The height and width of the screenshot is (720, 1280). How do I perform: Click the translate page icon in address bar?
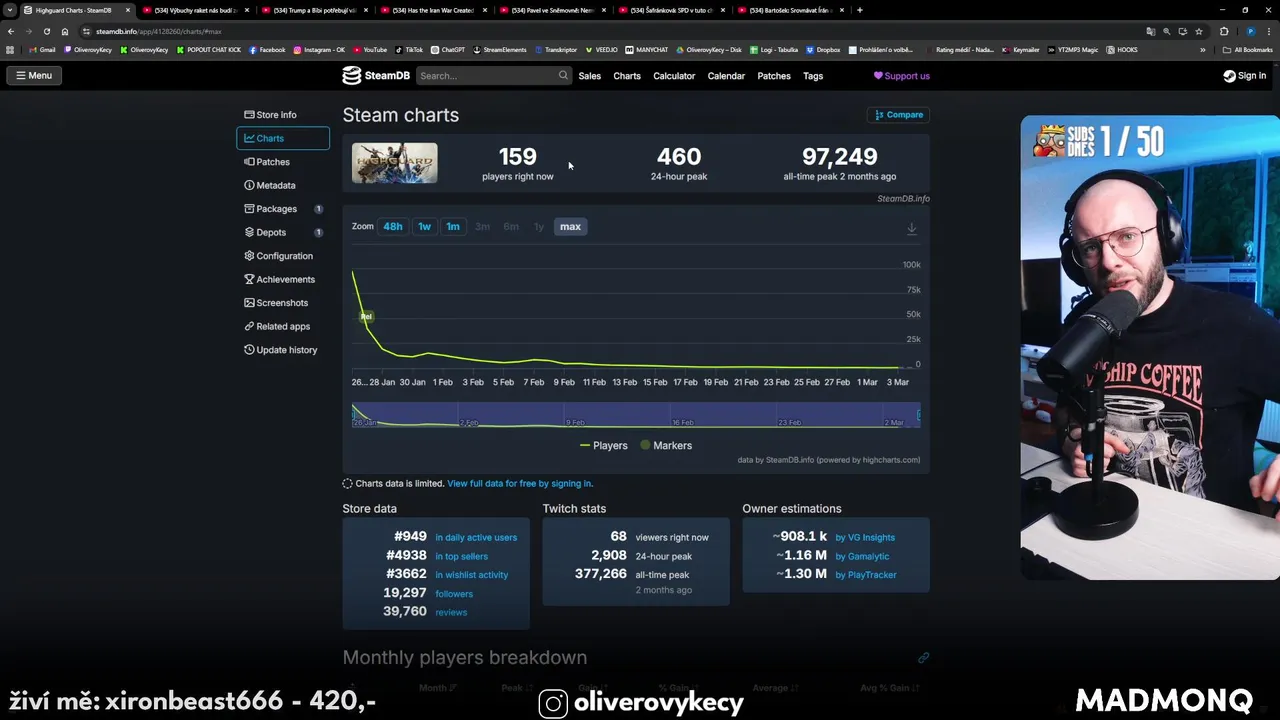[x=1150, y=31]
